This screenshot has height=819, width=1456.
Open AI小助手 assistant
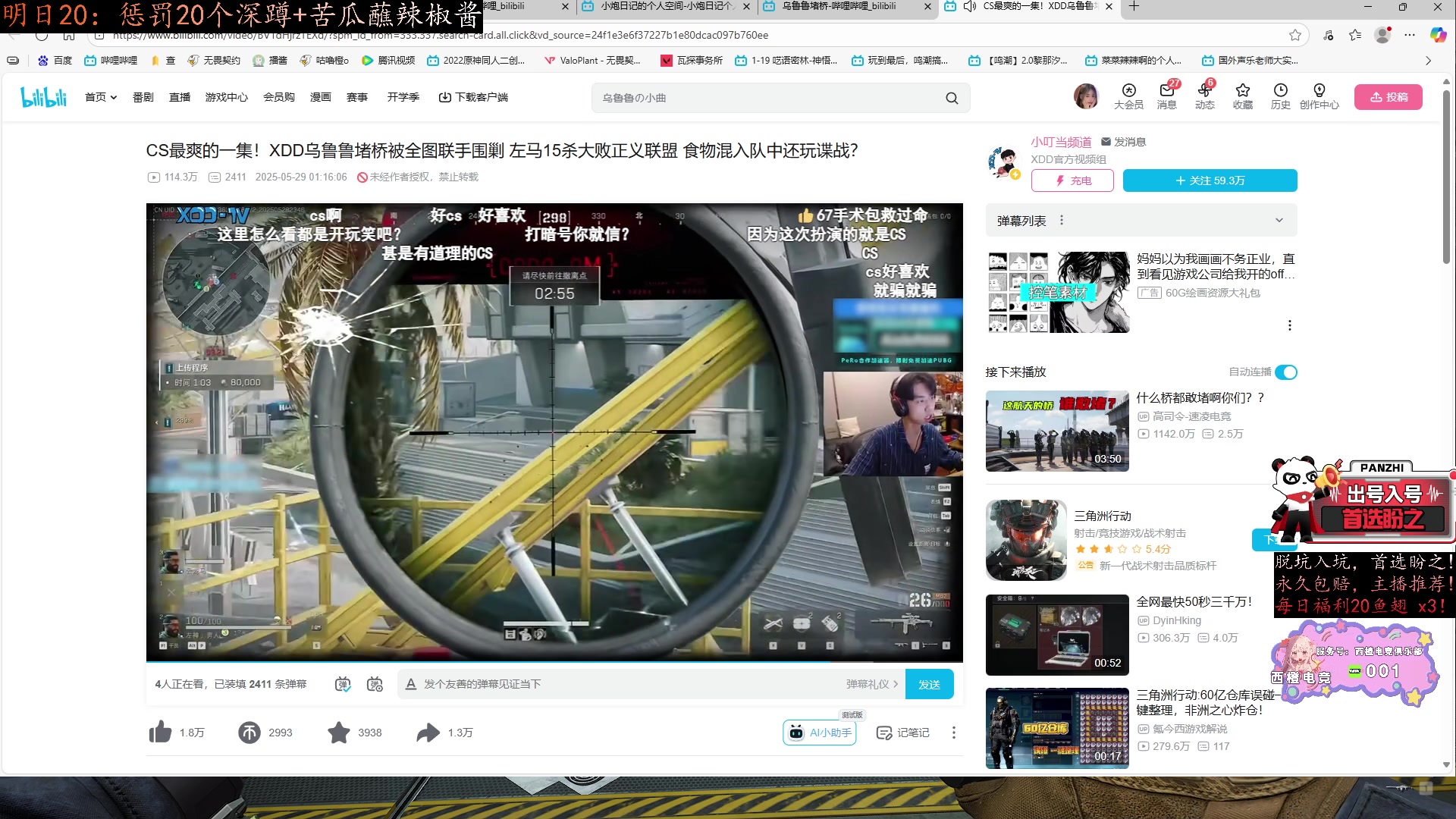pos(820,732)
